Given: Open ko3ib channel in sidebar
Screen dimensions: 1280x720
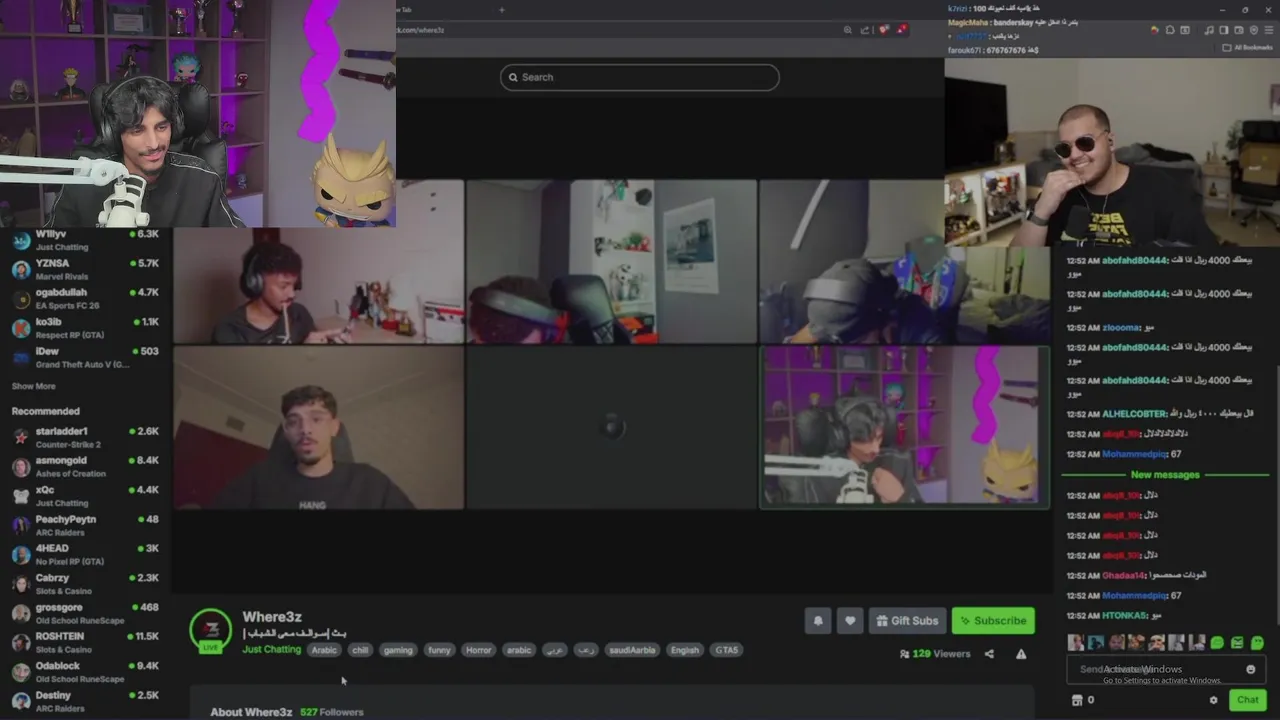Looking at the screenshot, I should [85, 328].
